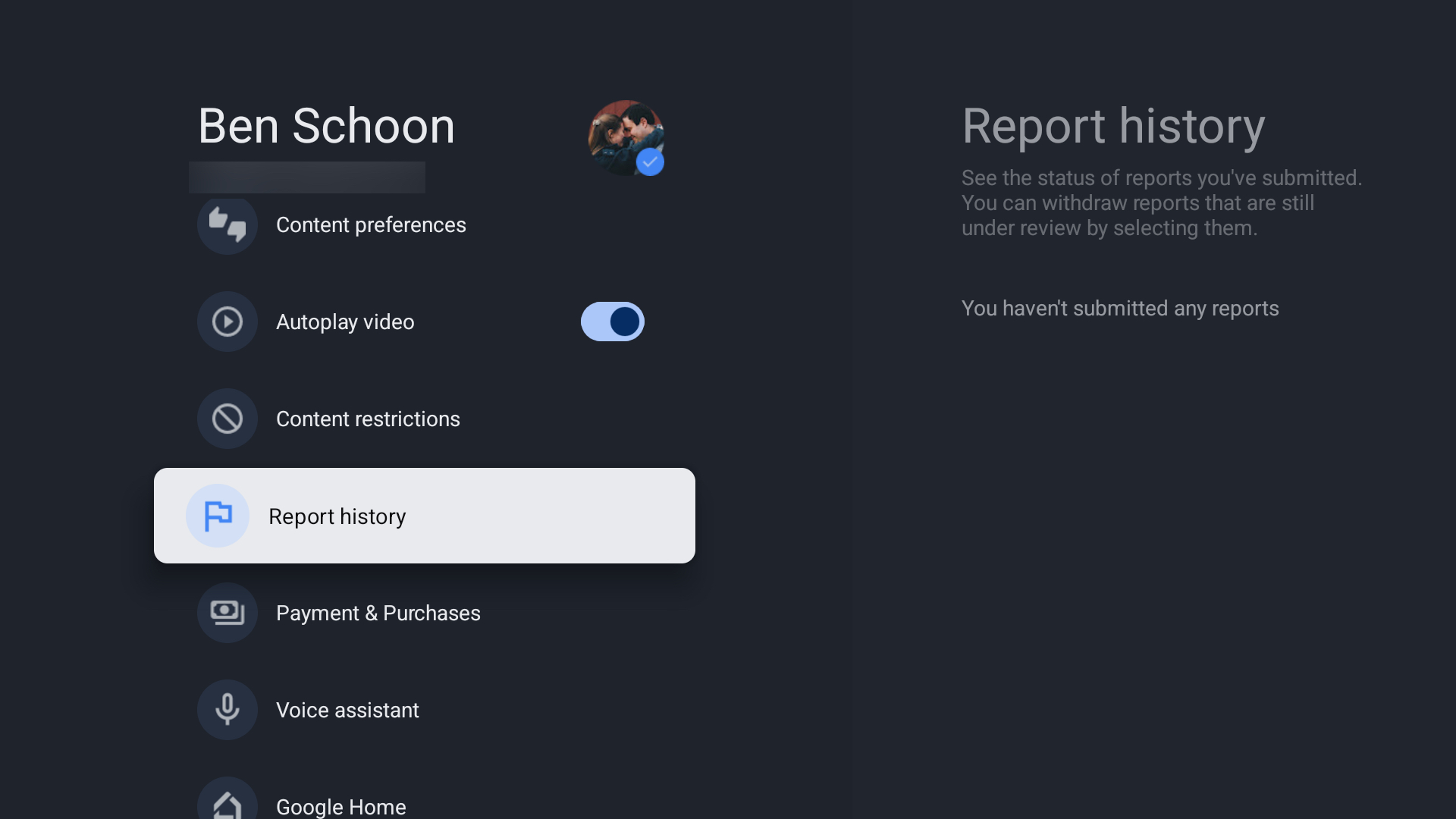Screen dimensions: 1456x819
Task: Click "You haven't submitted any reports" text
Action: pos(1120,309)
